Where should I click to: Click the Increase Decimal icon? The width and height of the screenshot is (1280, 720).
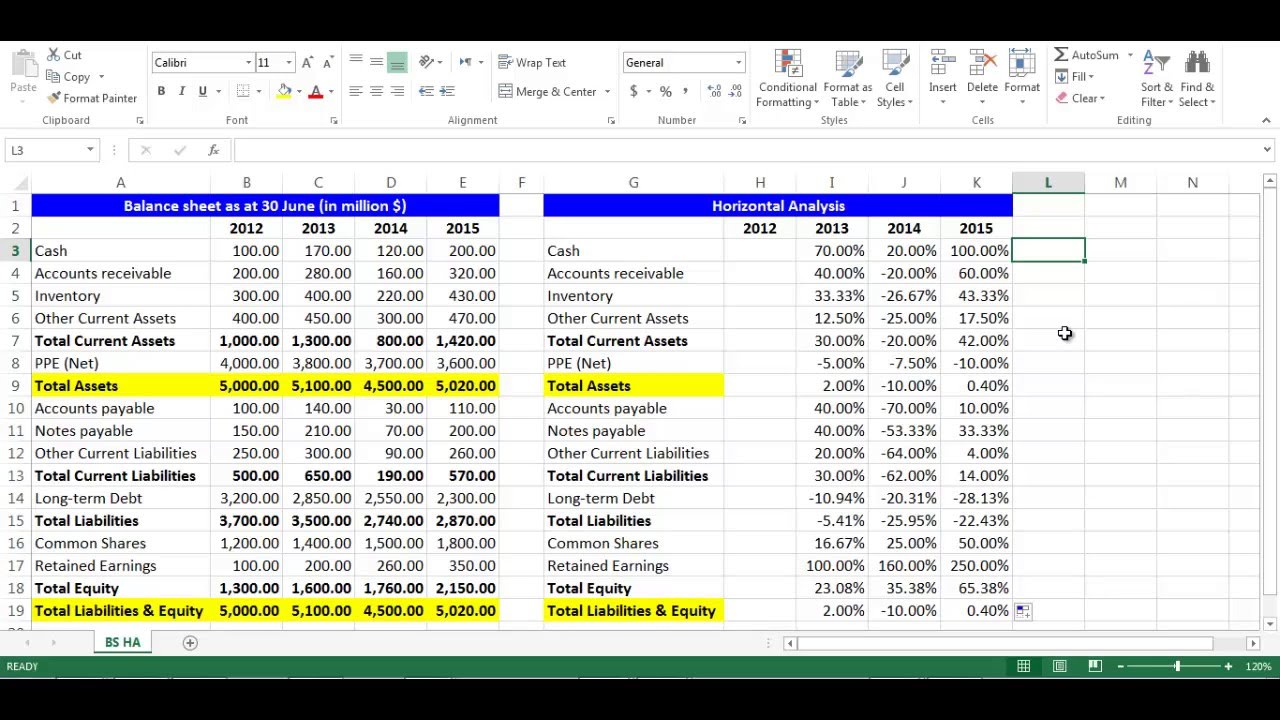pos(714,91)
